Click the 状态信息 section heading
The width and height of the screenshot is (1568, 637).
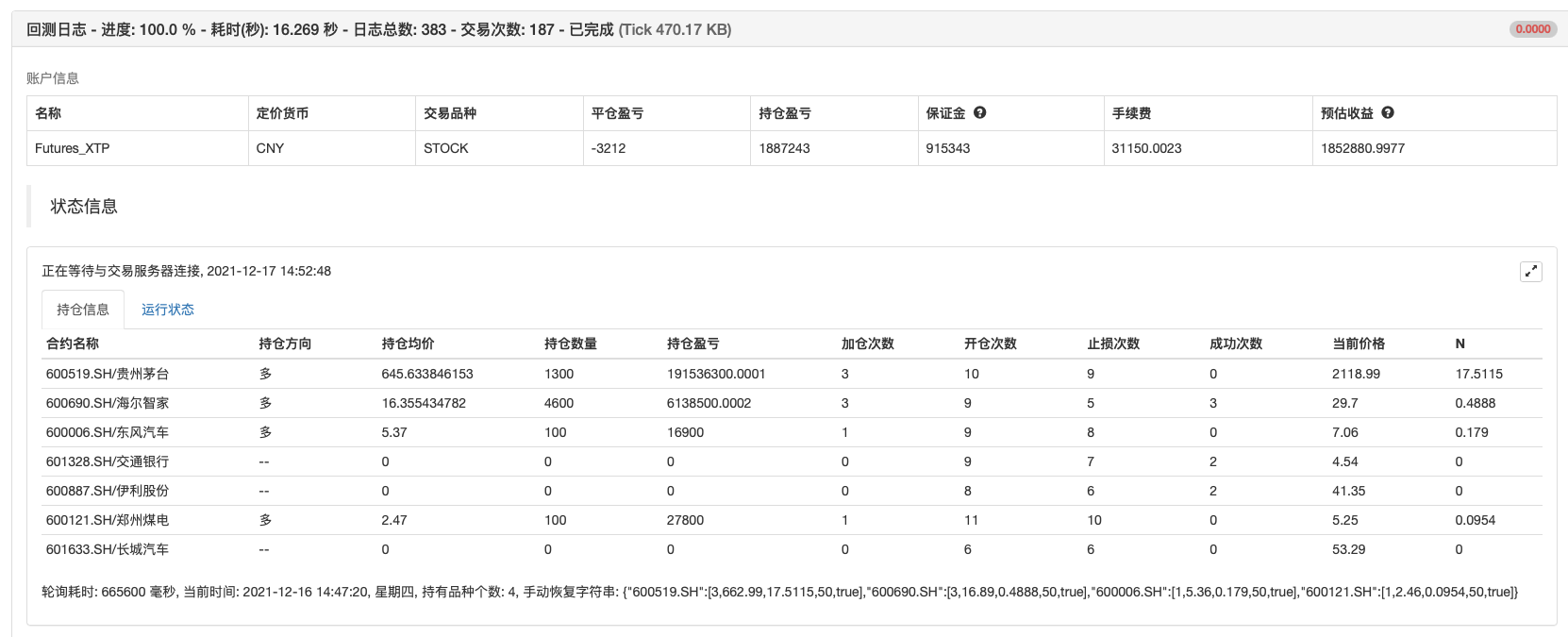[x=84, y=207]
